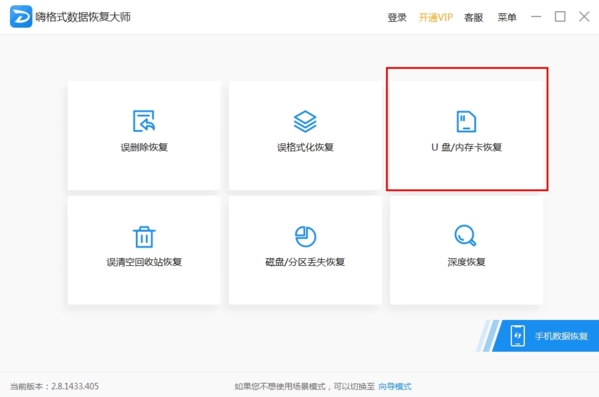
Task: Select the 误格式化恢复 stacked layers icon
Action: pyautogui.click(x=305, y=121)
